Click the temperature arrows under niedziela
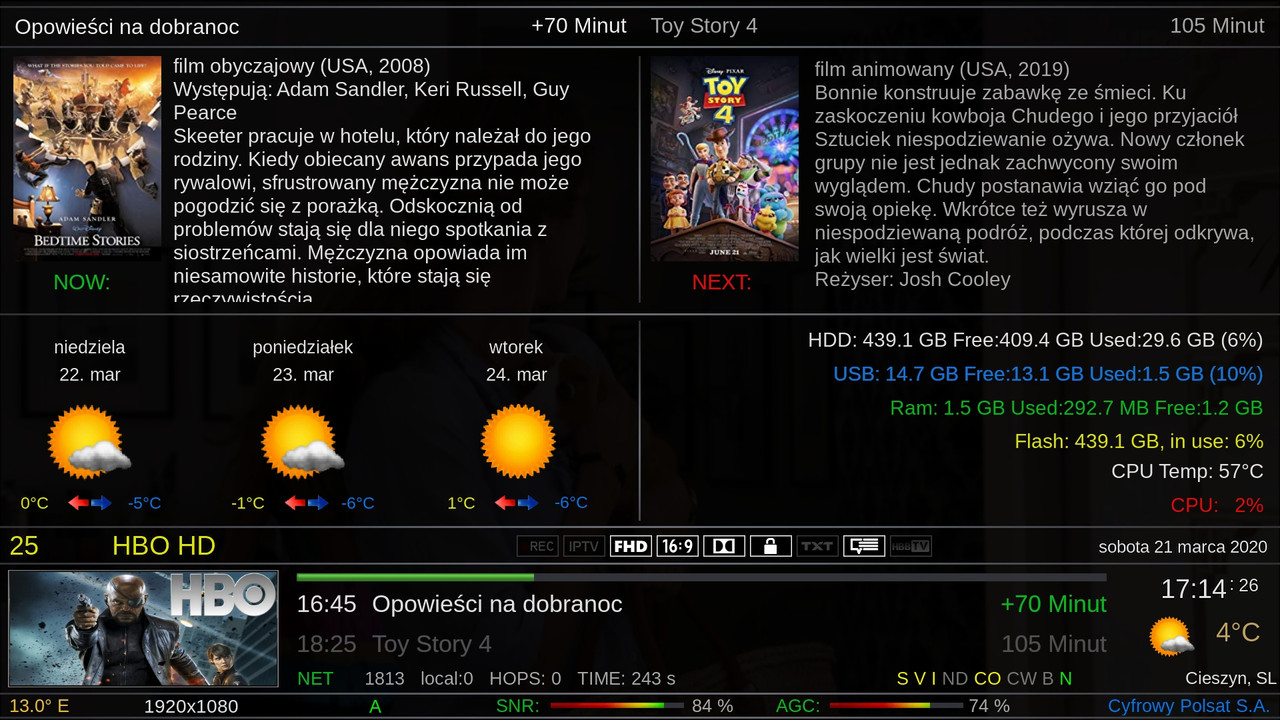Viewport: 1280px width, 720px height. (89, 503)
